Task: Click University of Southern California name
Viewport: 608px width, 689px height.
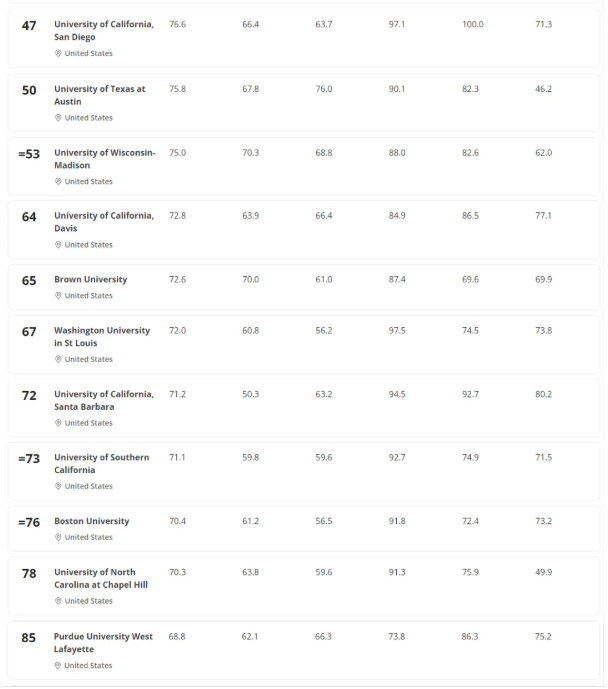Action: click(x=101, y=463)
